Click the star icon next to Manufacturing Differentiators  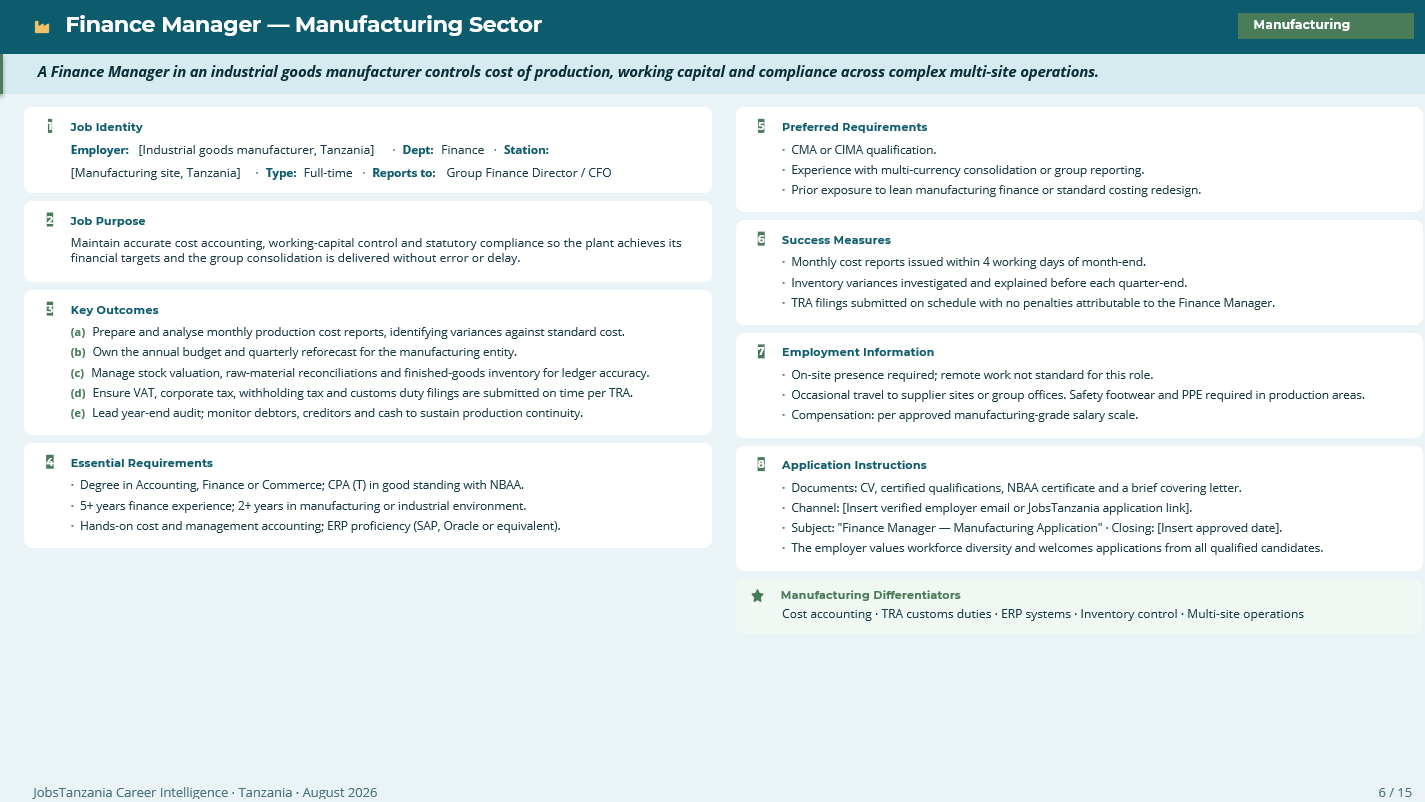tap(757, 595)
